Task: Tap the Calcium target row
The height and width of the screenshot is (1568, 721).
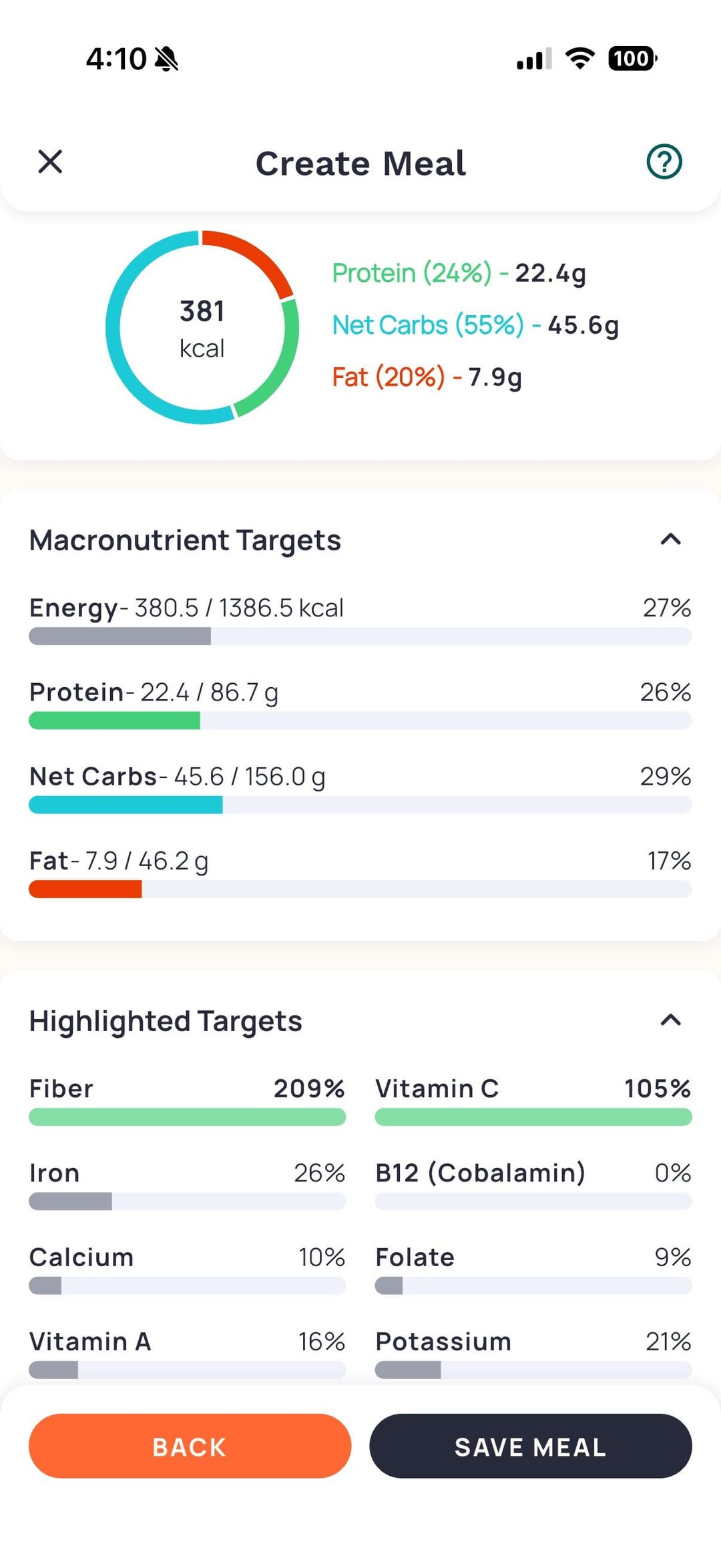Action: coord(187,1270)
